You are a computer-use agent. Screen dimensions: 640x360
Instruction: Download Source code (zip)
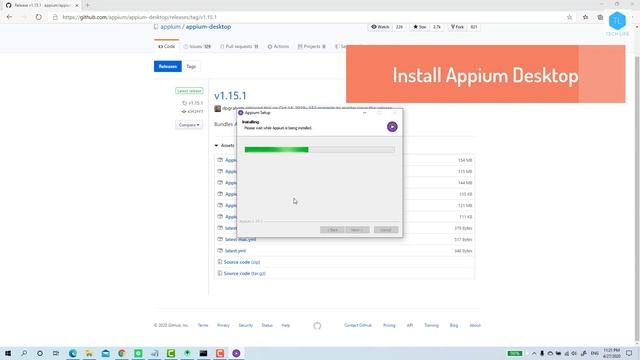click(x=242, y=262)
